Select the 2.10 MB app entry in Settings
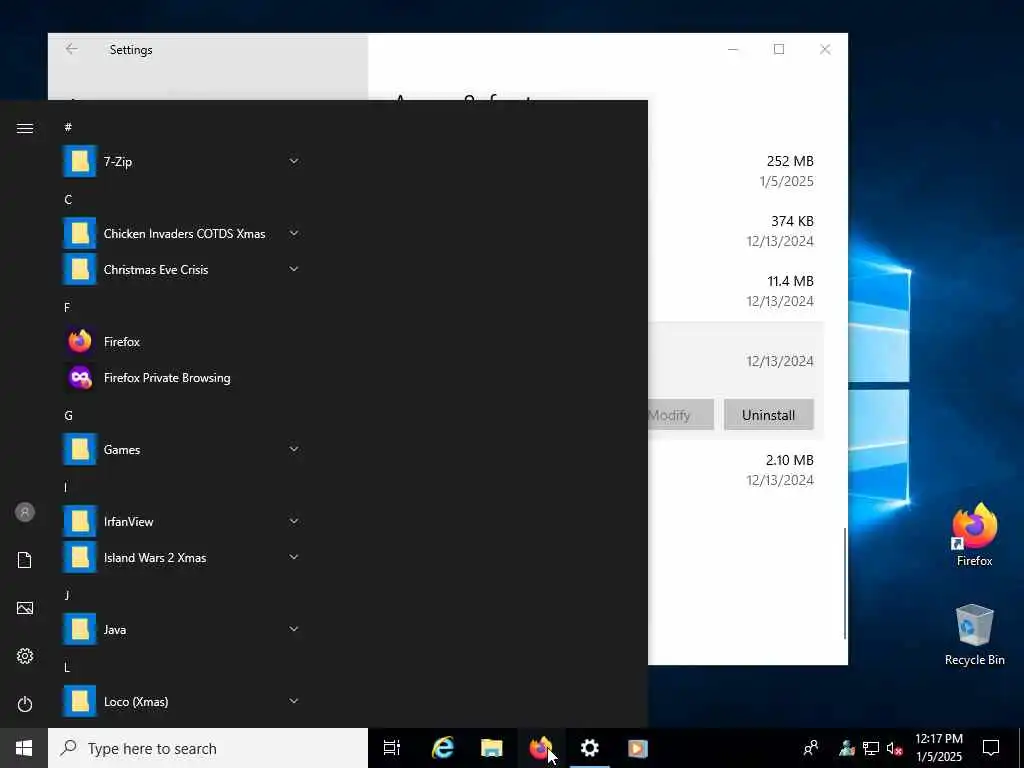 click(x=736, y=470)
